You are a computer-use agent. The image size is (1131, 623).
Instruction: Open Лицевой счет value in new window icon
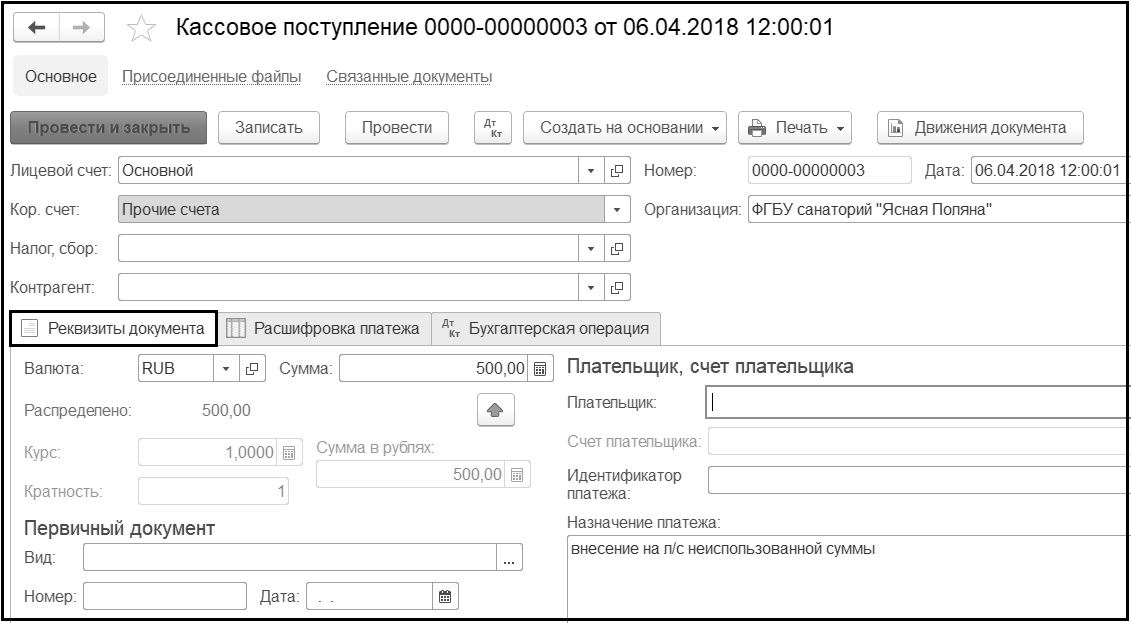pyautogui.click(x=617, y=171)
